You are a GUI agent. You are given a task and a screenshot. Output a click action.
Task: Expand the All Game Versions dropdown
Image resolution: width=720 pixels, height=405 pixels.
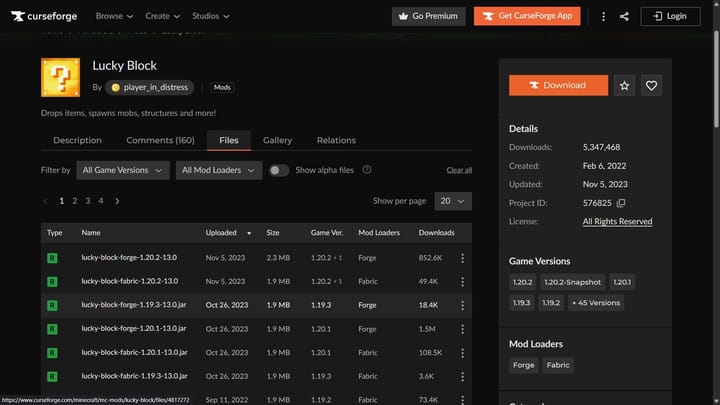click(x=122, y=170)
